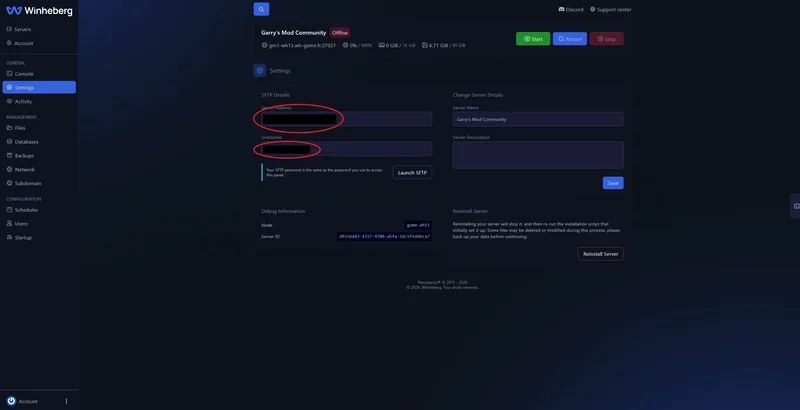Click the Winheberg logo
The image size is (800, 410).
point(39,11)
